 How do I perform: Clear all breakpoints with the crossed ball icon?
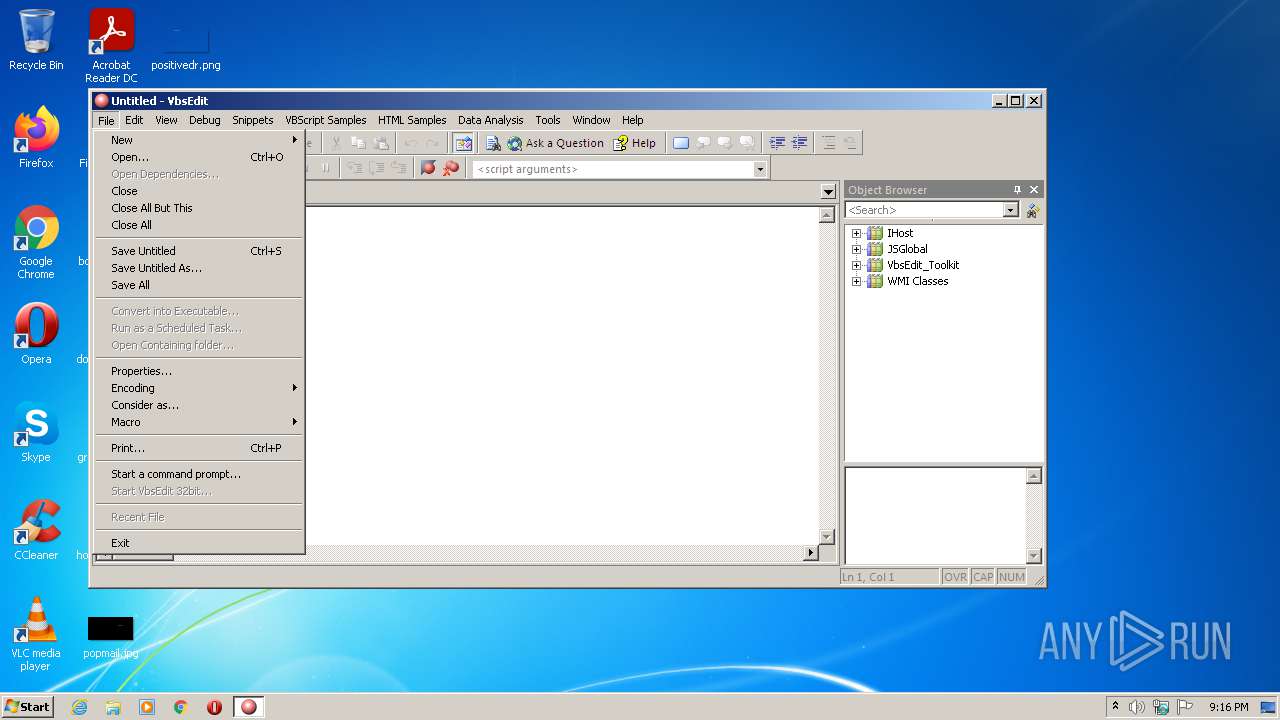[450, 168]
